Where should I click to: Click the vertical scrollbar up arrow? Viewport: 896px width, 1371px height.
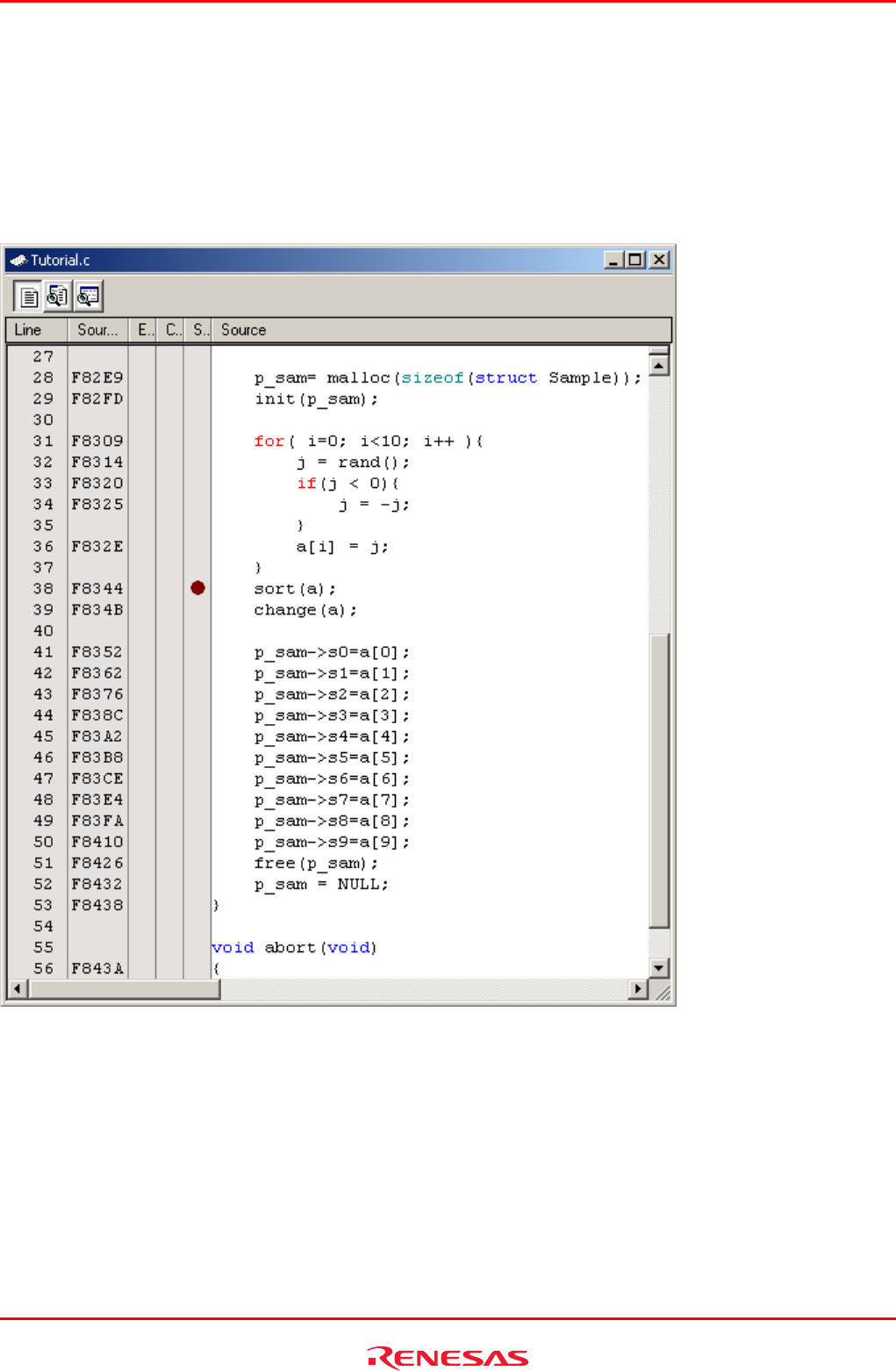pos(659,365)
